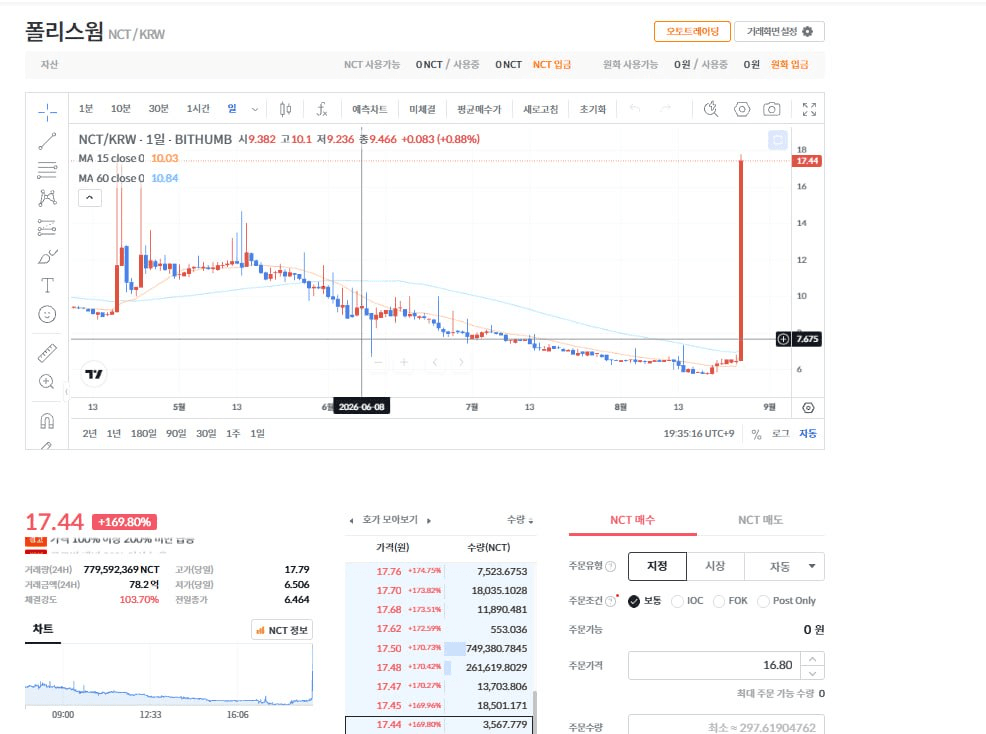
Task: Click the 오토트레이딩 button
Action: coord(692,31)
